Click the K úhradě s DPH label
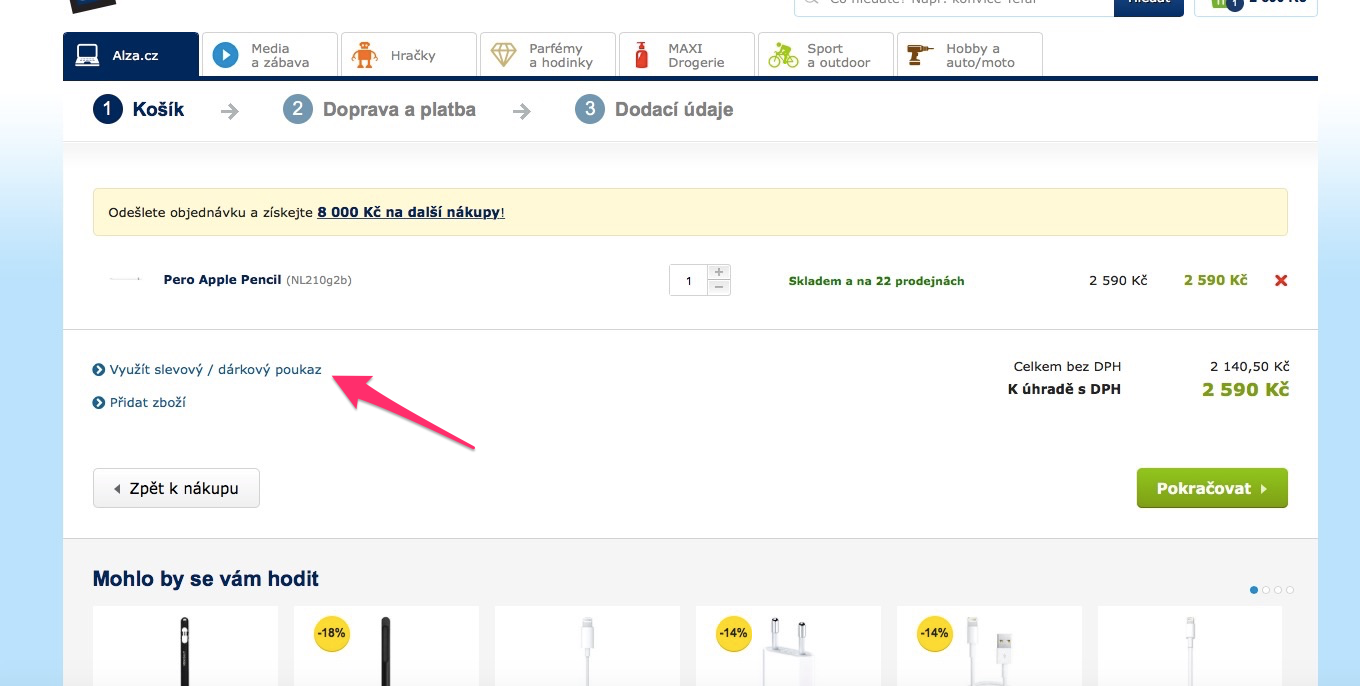Viewport: 1360px width, 686px height. tap(1064, 389)
